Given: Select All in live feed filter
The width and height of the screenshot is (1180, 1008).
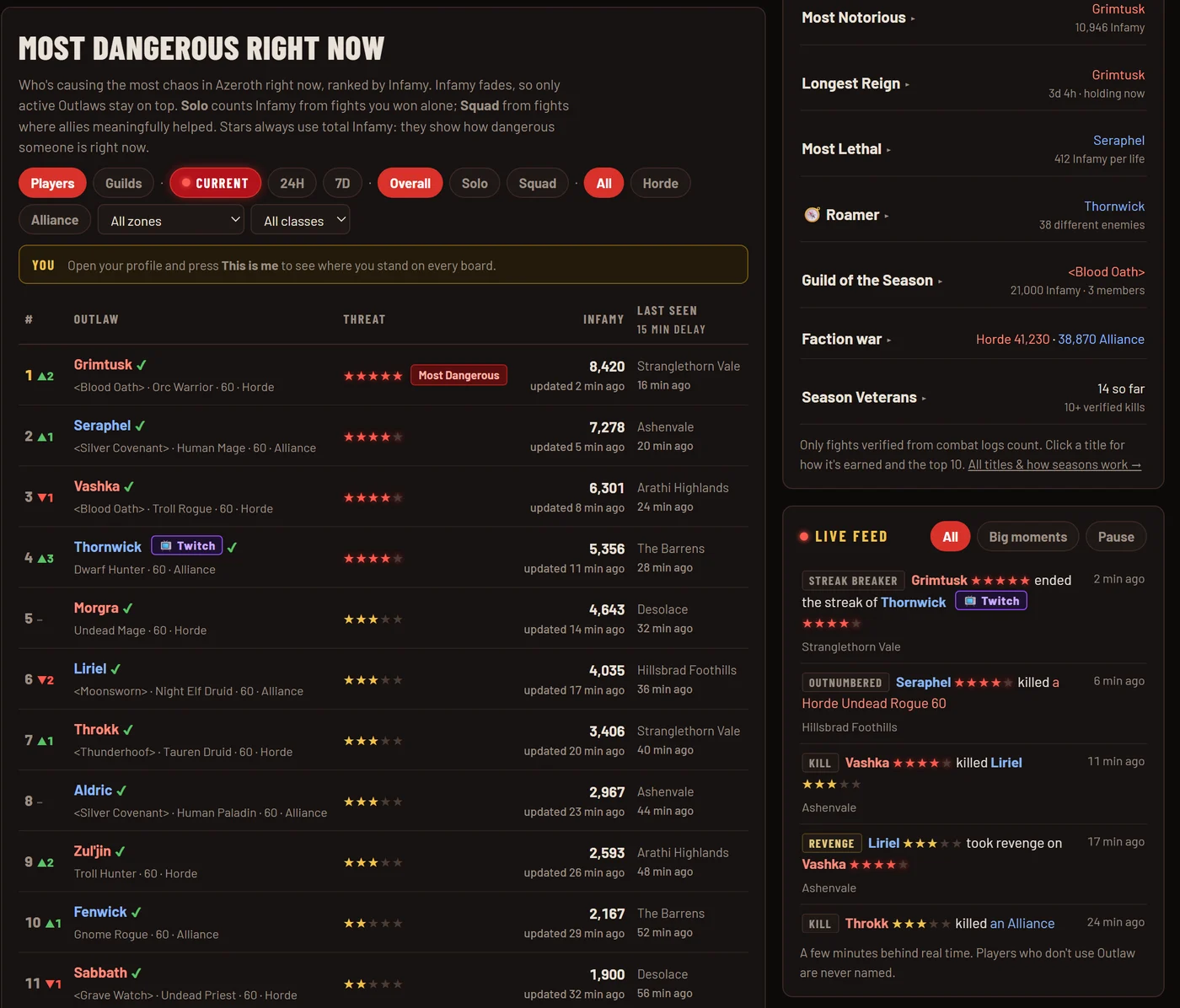Looking at the screenshot, I should pyautogui.click(x=950, y=537).
